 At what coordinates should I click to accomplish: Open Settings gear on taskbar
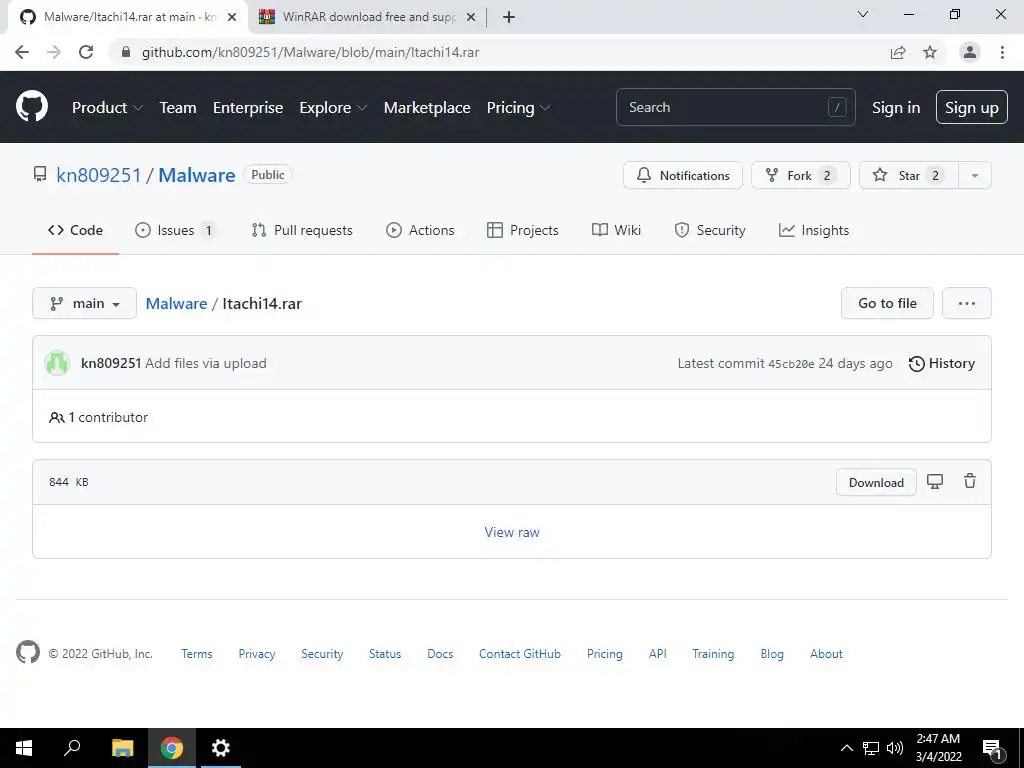pyautogui.click(x=221, y=748)
